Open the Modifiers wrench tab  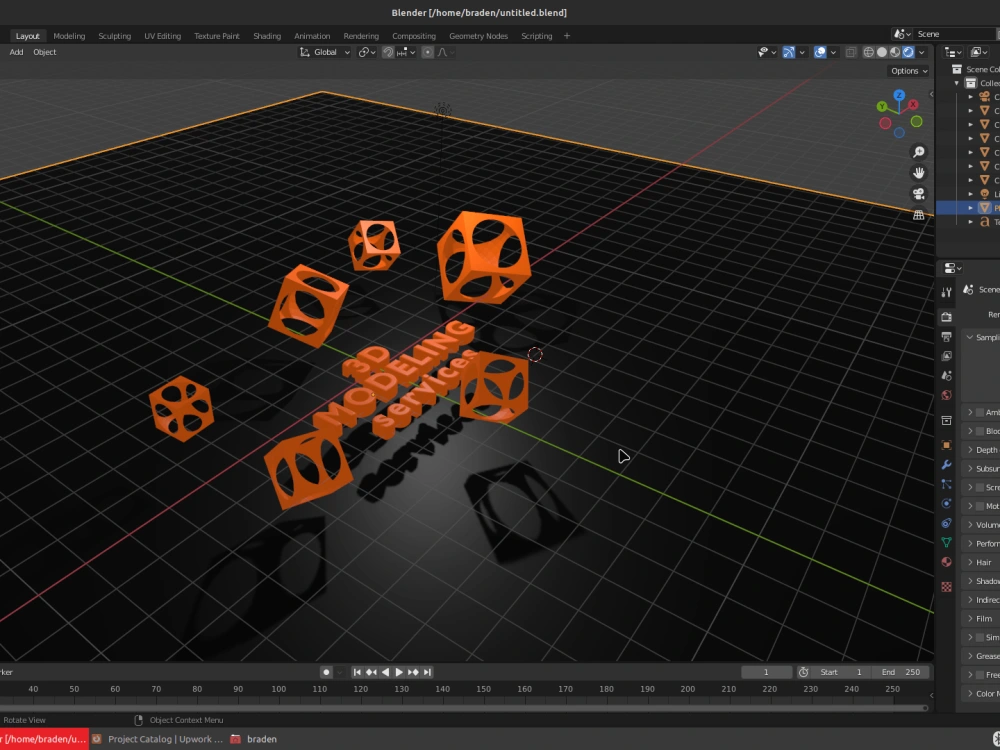pyautogui.click(x=946, y=465)
